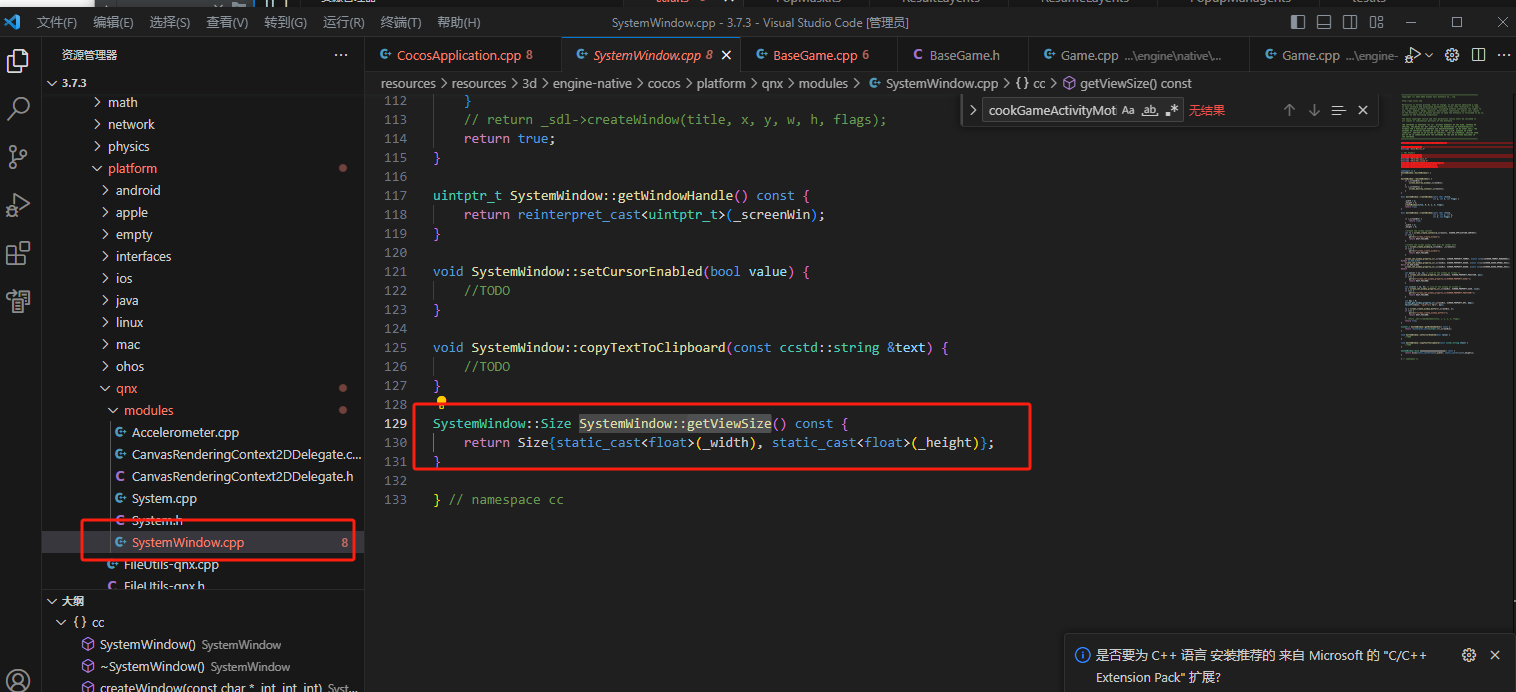Click the VS Code logo icon
Viewport: 1516px width, 692px height.
pos(13,22)
